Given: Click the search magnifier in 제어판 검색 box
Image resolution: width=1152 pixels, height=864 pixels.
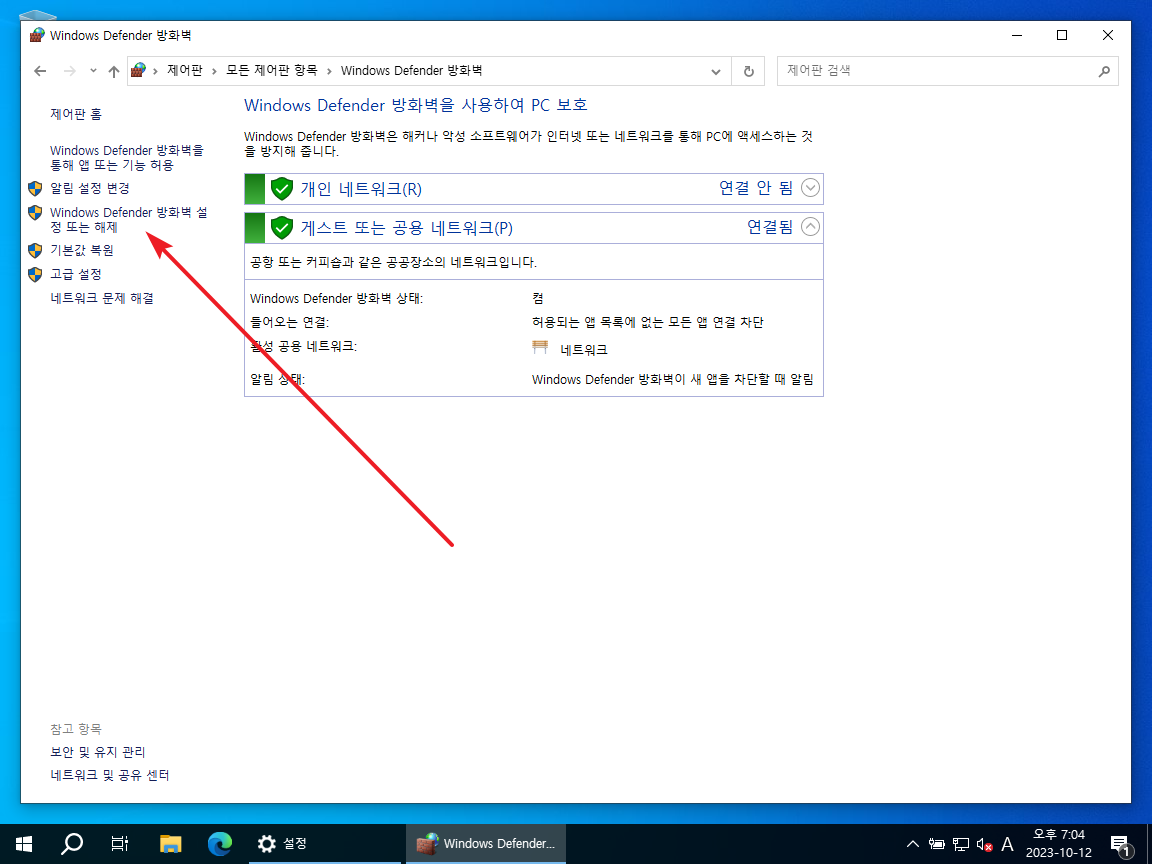Looking at the screenshot, I should pos(1104,71).
